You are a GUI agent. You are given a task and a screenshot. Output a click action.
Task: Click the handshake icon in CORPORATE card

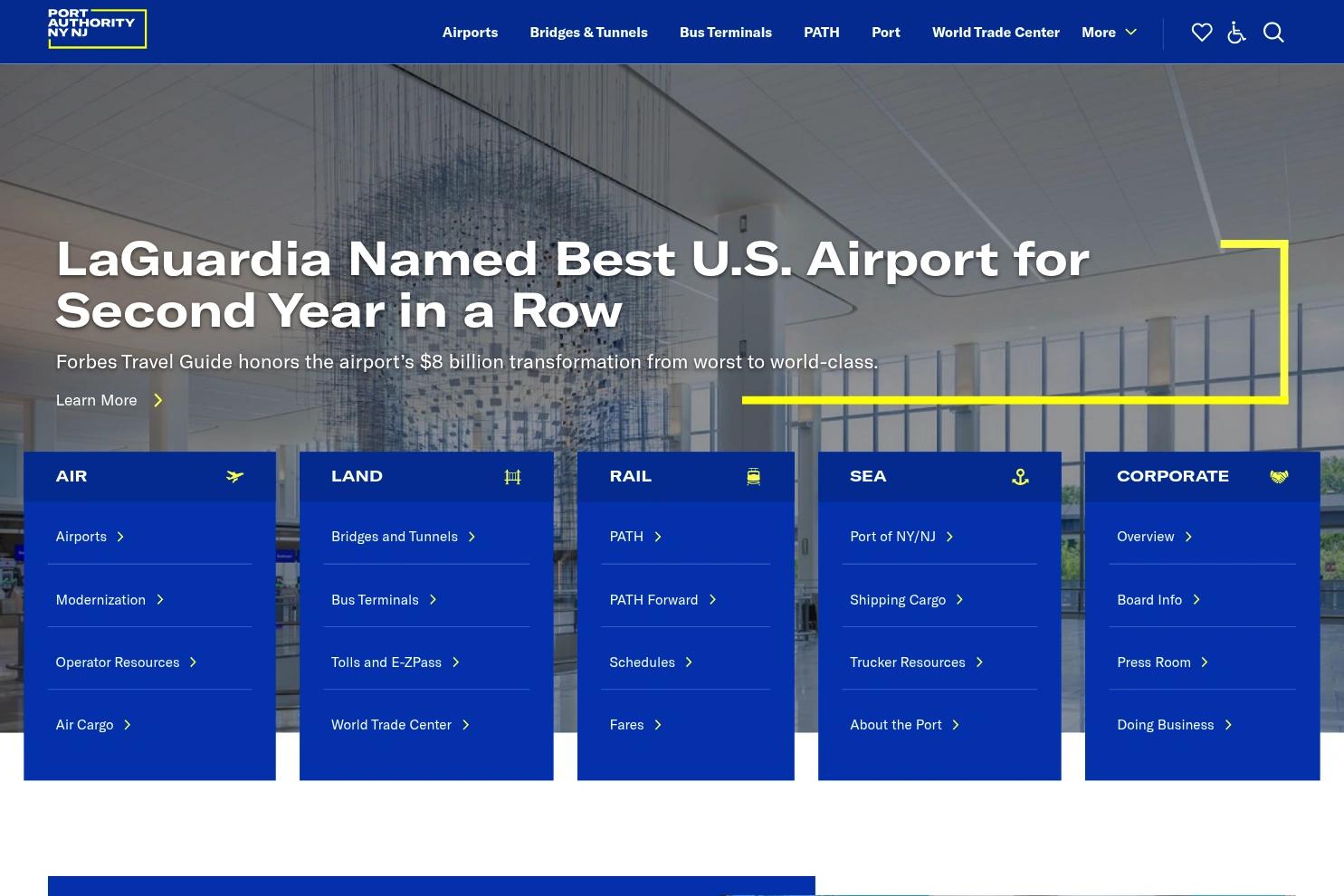[x=1279, y=477]
